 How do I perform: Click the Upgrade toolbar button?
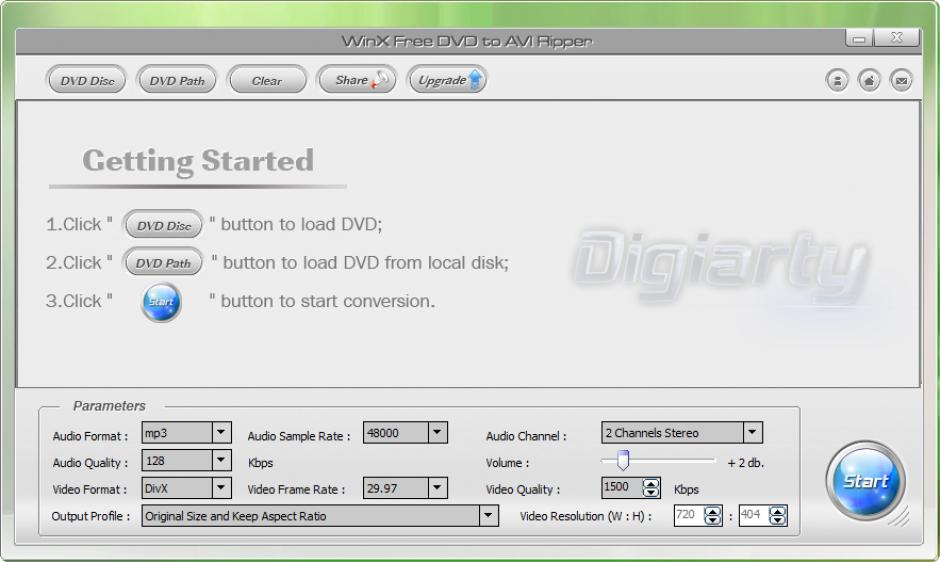click(447, 80)
